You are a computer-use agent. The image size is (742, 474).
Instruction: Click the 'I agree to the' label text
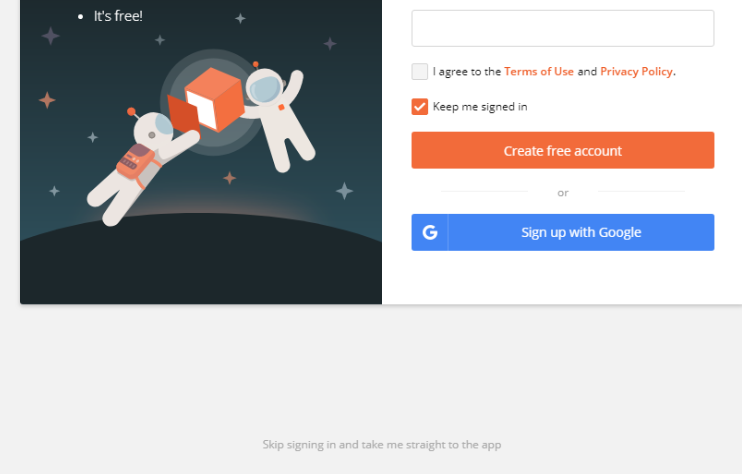coord(466,71)
